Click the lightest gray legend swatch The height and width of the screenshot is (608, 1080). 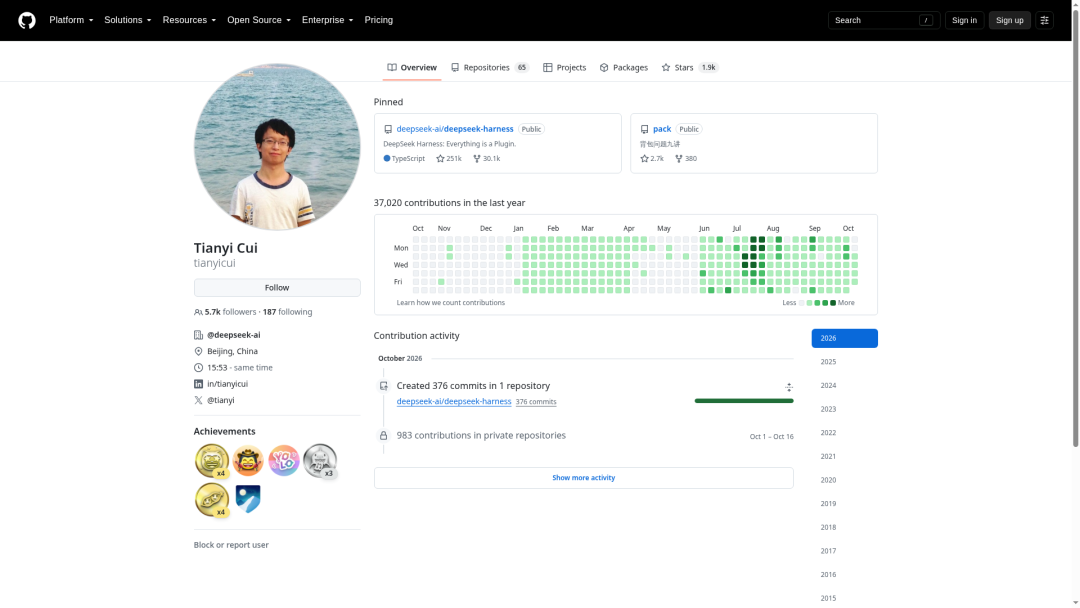pos(801,303)
